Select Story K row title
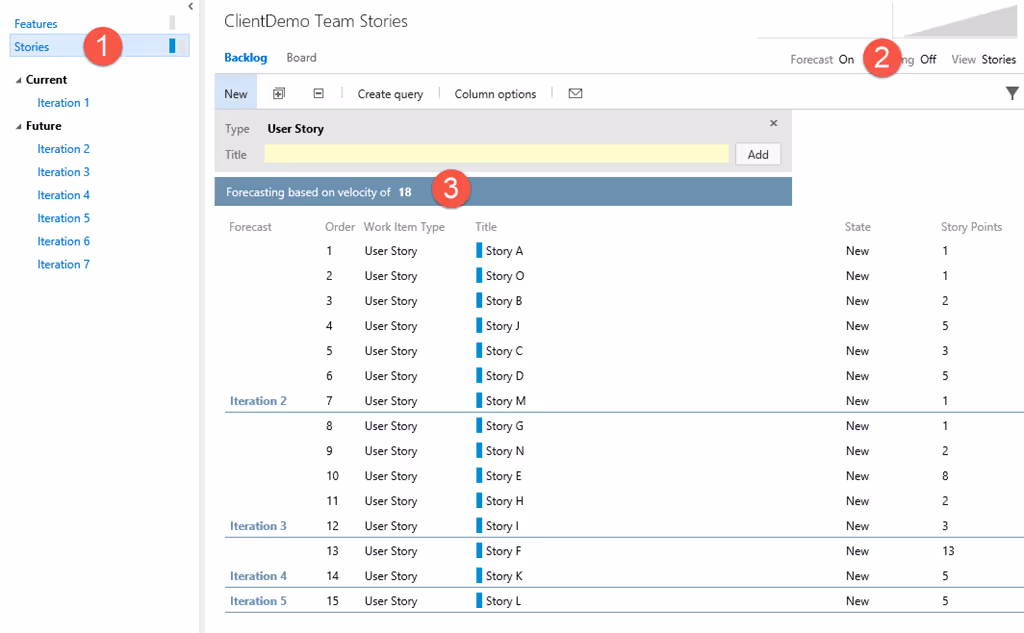1024x633 pixels. click(x=504, y=576)
